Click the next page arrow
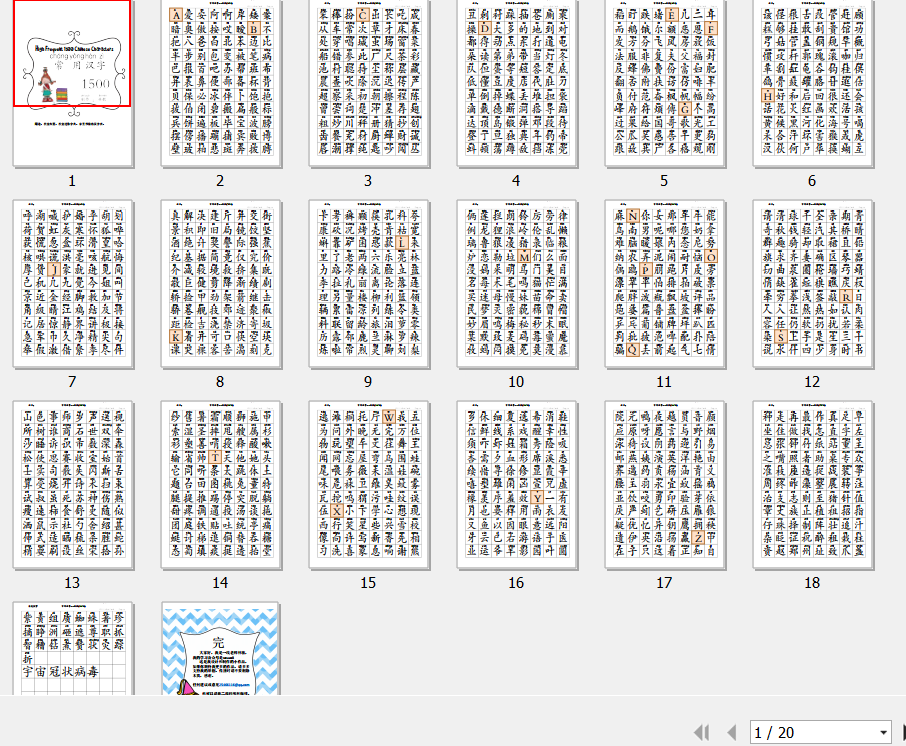Image resolution: width=906 pixels, height=746 pixels. pos(902,733)
